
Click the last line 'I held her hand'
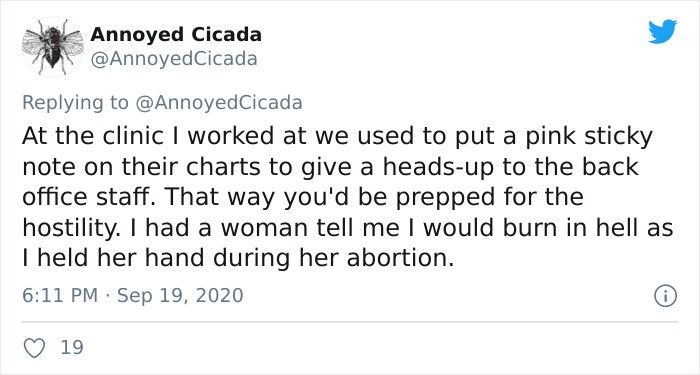(x=238, y=259)
